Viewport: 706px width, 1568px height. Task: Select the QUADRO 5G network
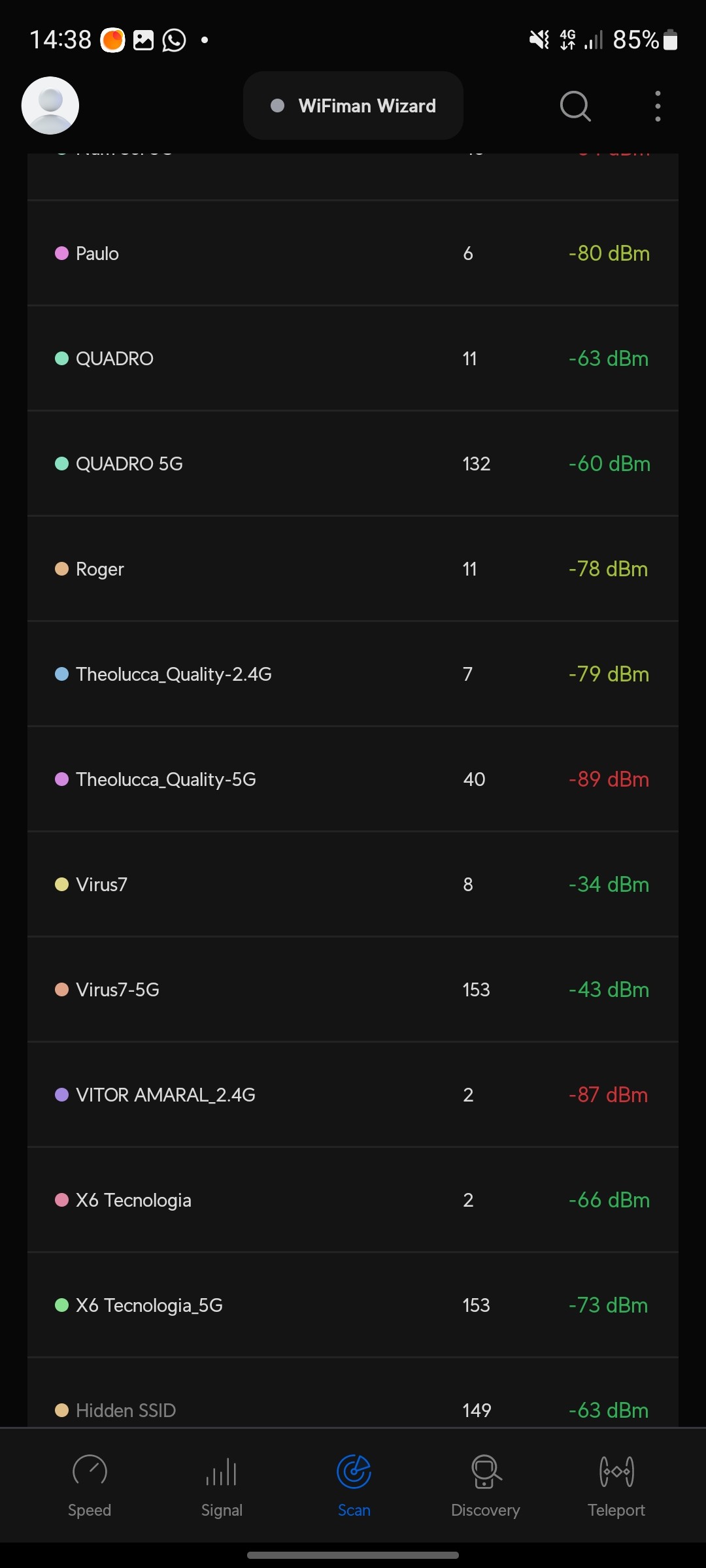point(353,464)
